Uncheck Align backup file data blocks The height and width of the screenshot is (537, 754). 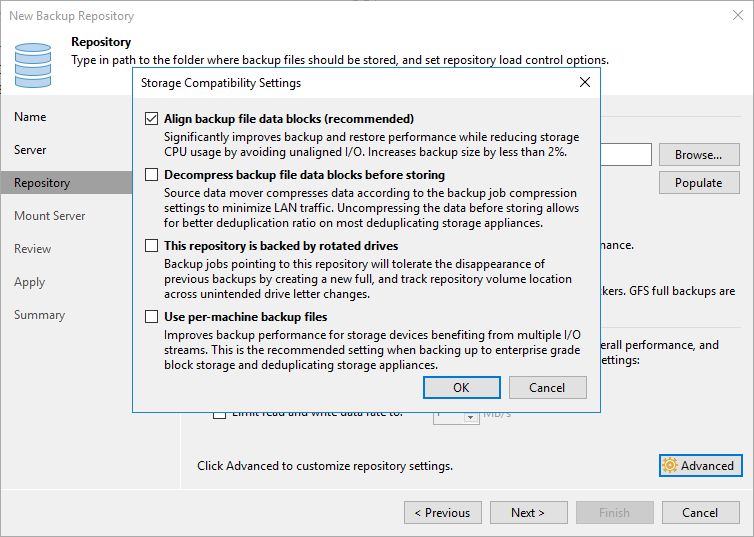tap(151, 118)
